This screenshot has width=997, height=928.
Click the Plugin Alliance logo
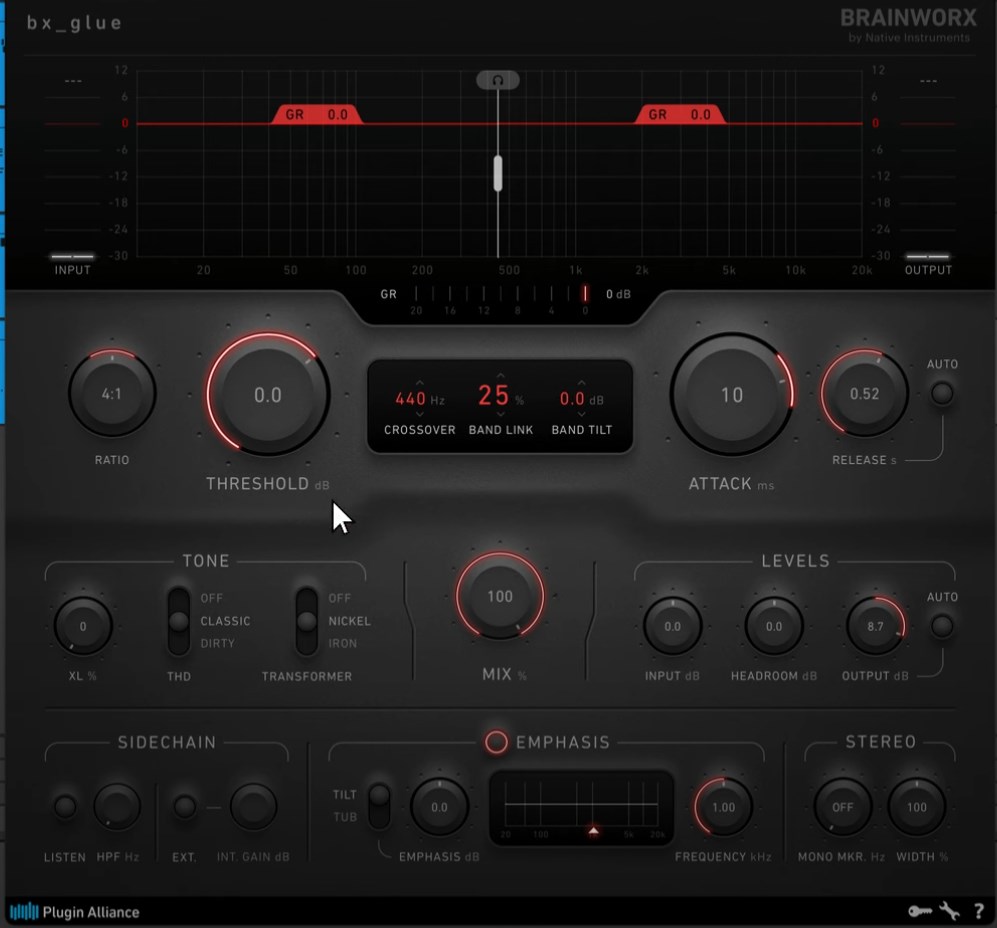click(x=75, y=911)
